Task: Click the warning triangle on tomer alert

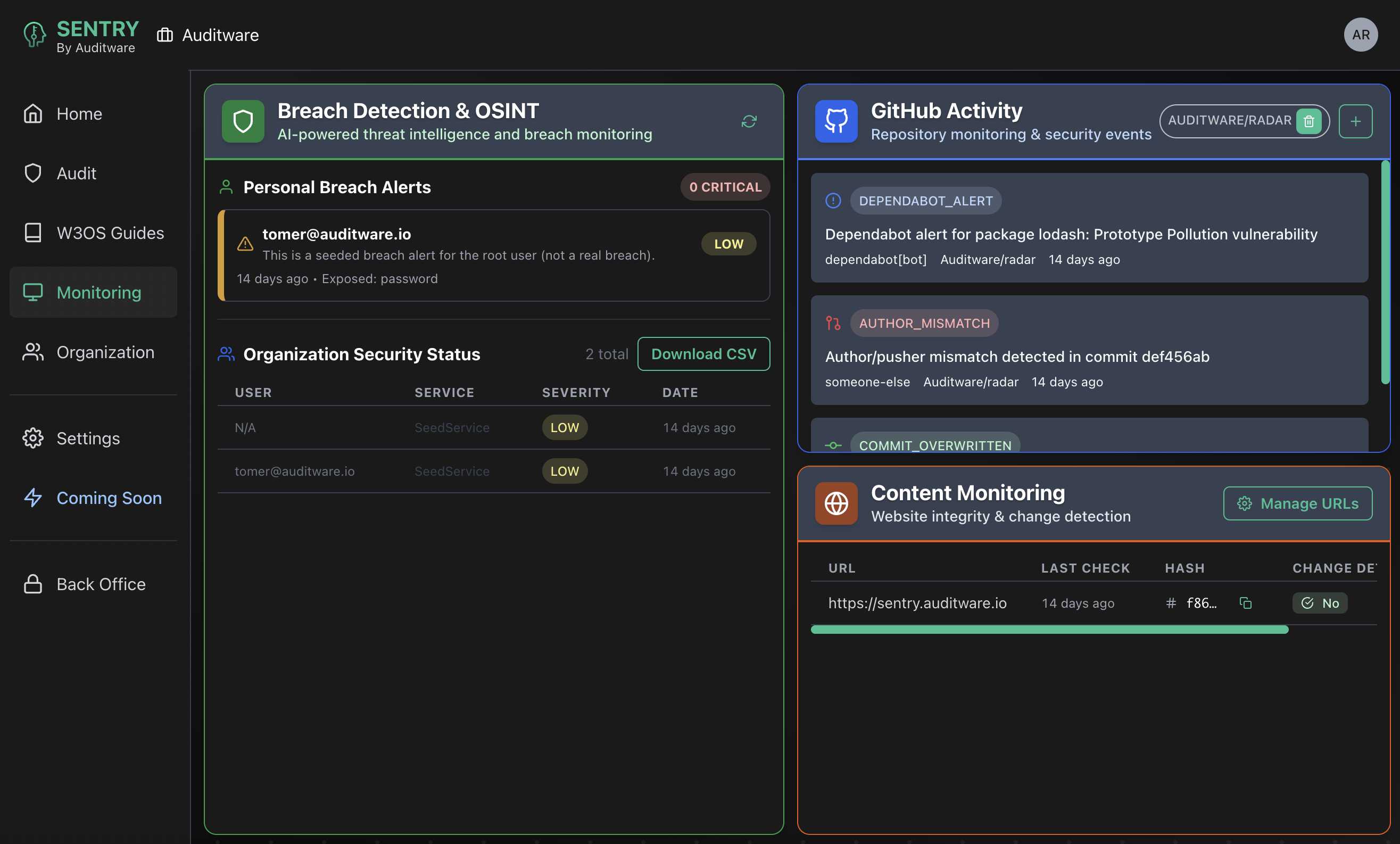Action: coord(245,244)
